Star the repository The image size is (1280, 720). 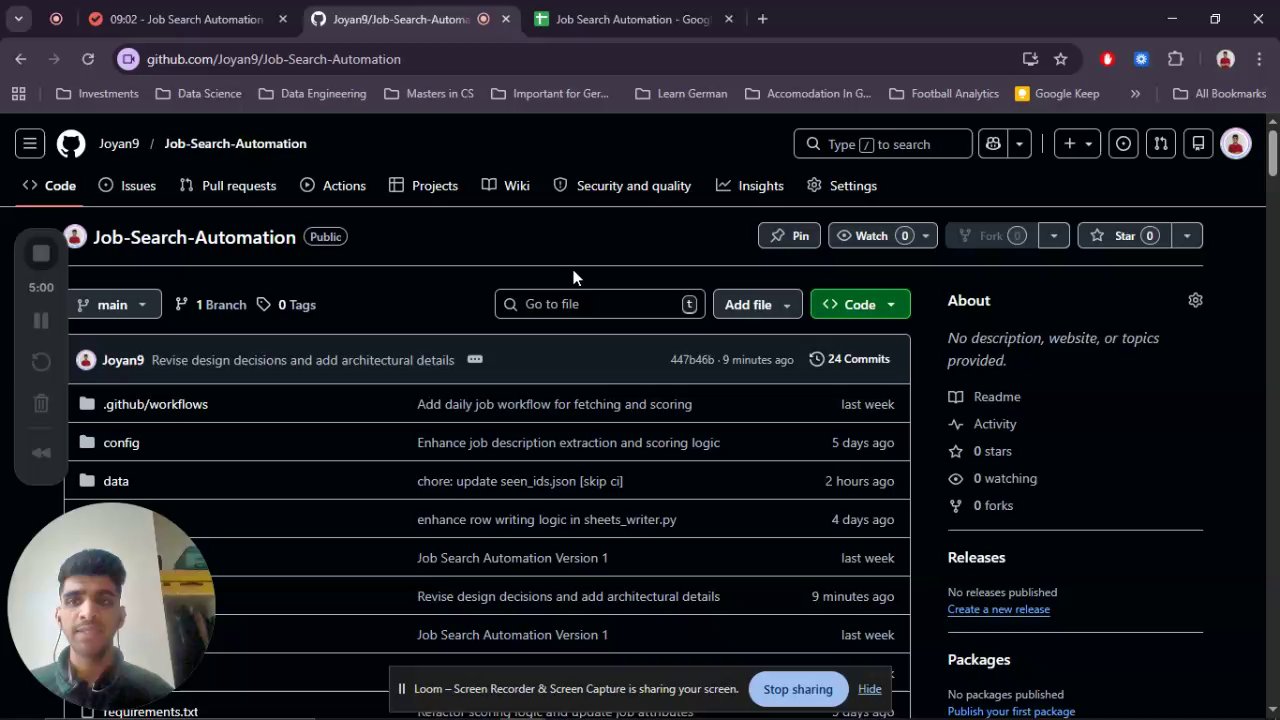pos(1124,236)
